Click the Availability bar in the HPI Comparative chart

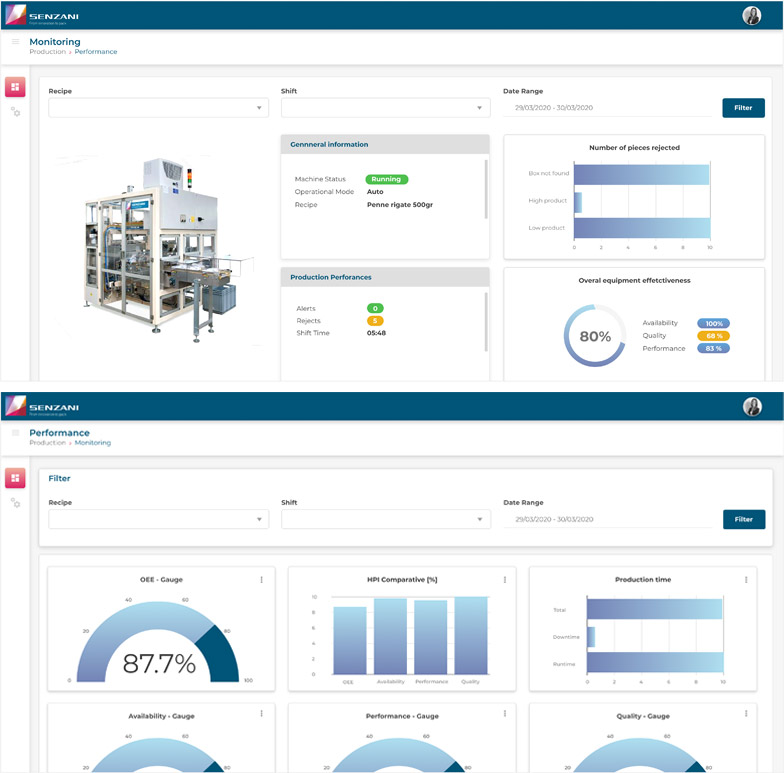point(390,636)
